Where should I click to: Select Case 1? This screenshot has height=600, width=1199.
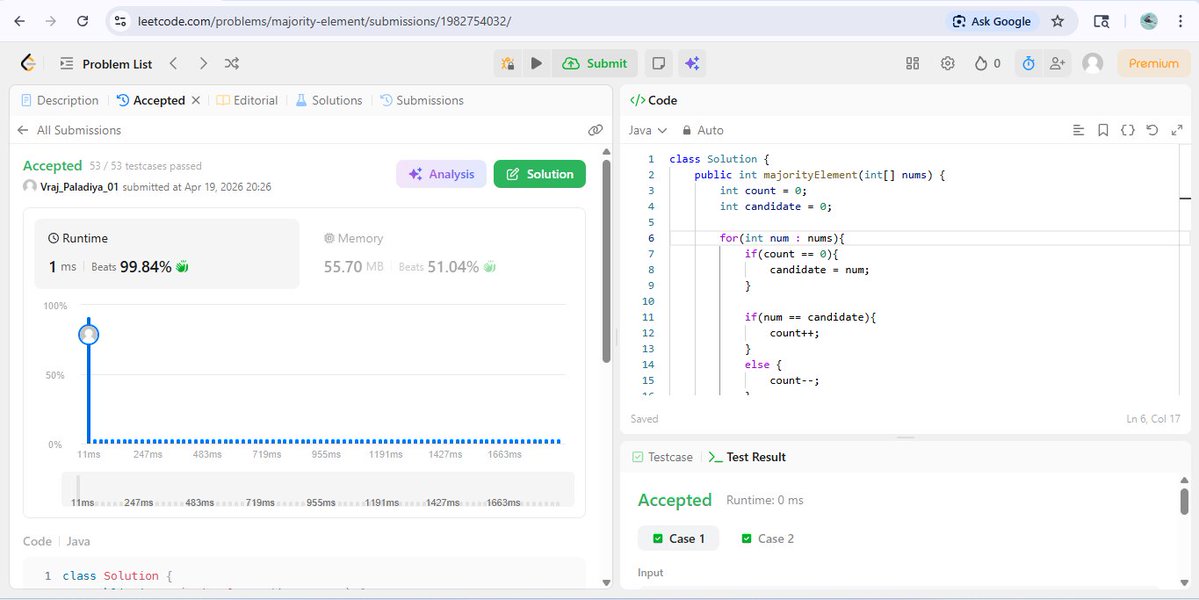[678, 539]
